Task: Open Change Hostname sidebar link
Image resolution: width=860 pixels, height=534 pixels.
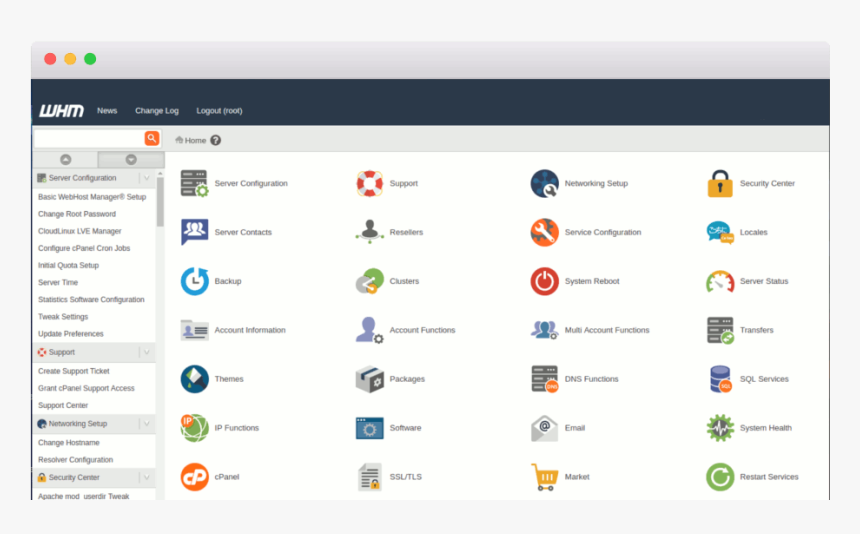Action: (69, 442)
